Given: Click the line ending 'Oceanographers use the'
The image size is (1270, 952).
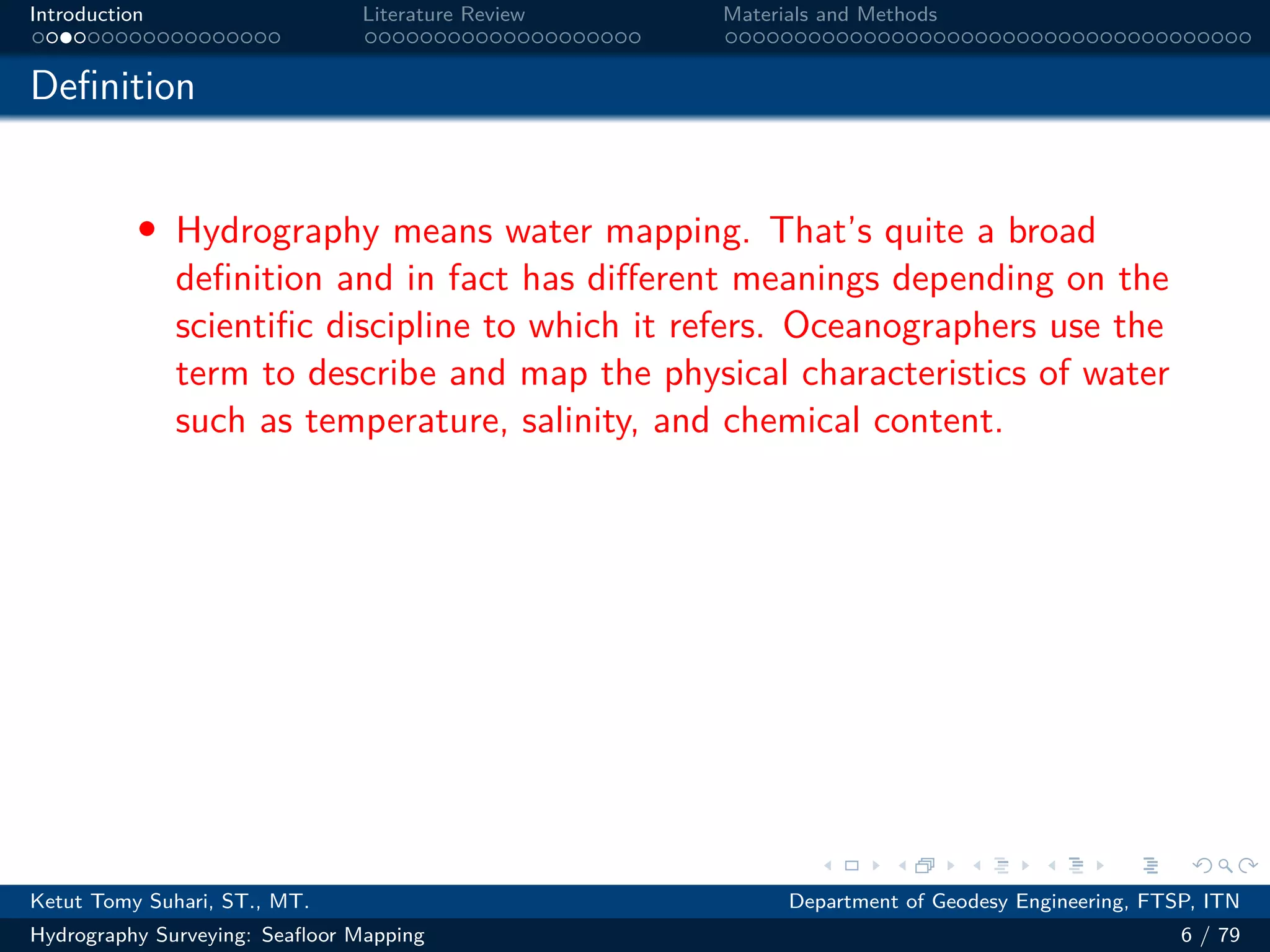Looking at the screenshot, I should coord(670,326).
